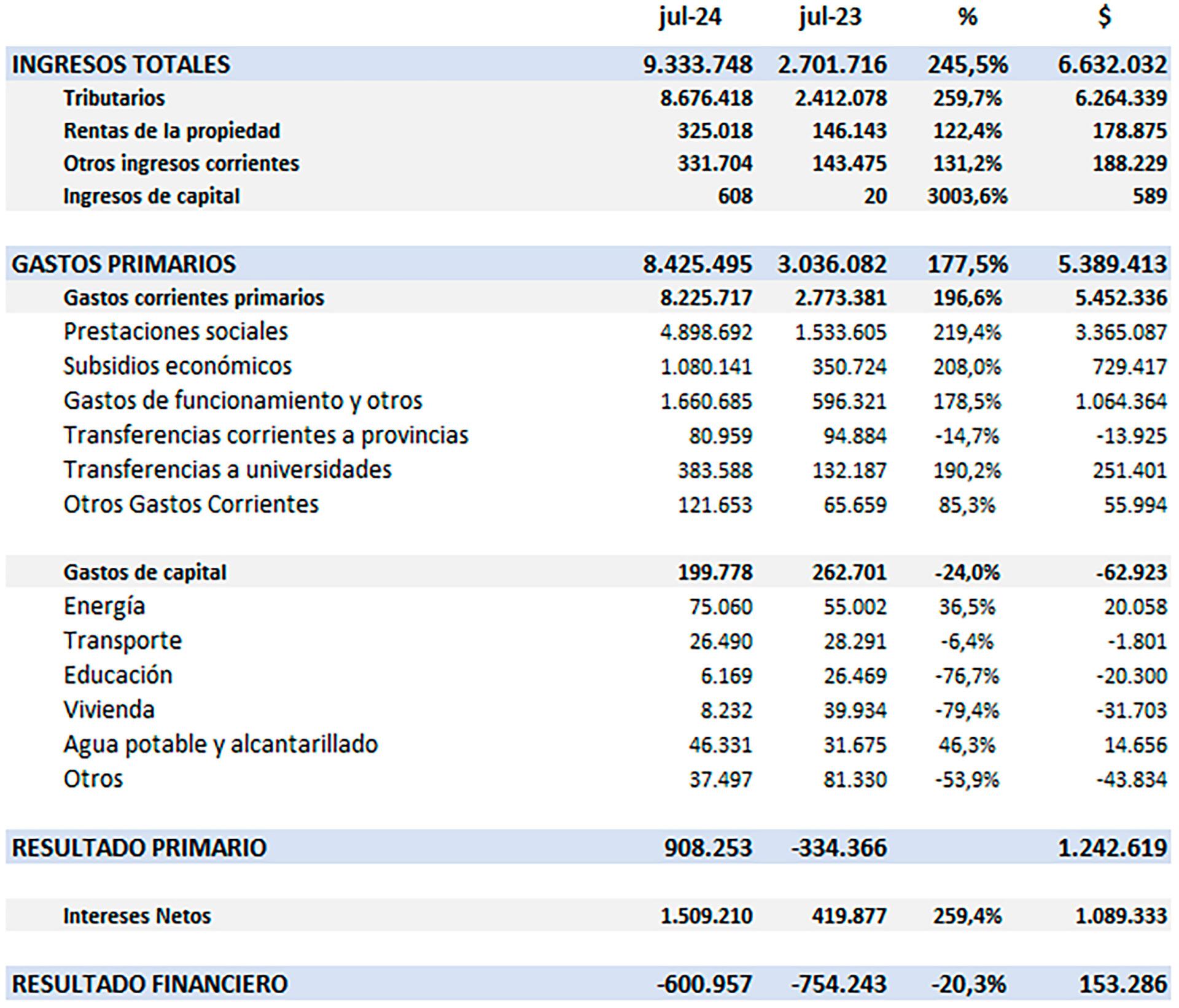Click the Rentas de la propiedad label

point(172,131)
